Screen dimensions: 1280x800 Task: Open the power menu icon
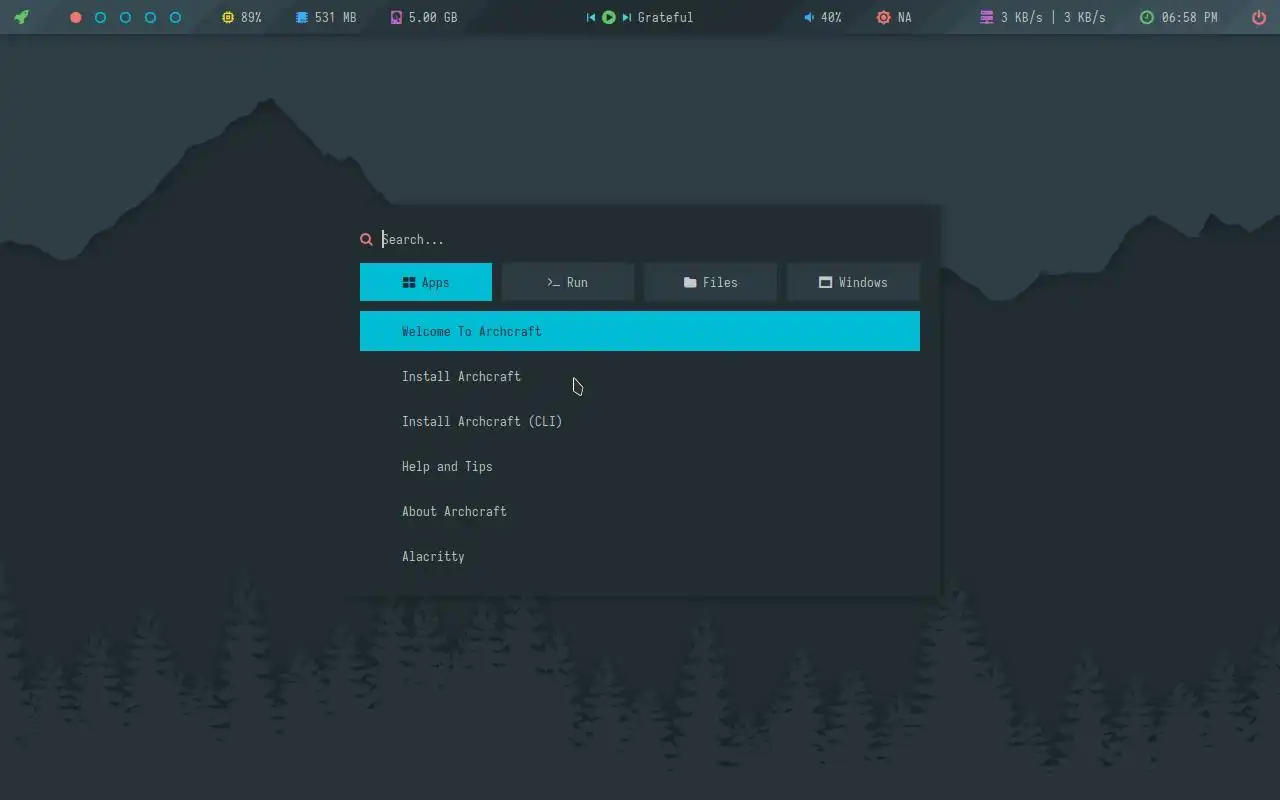1259,17
